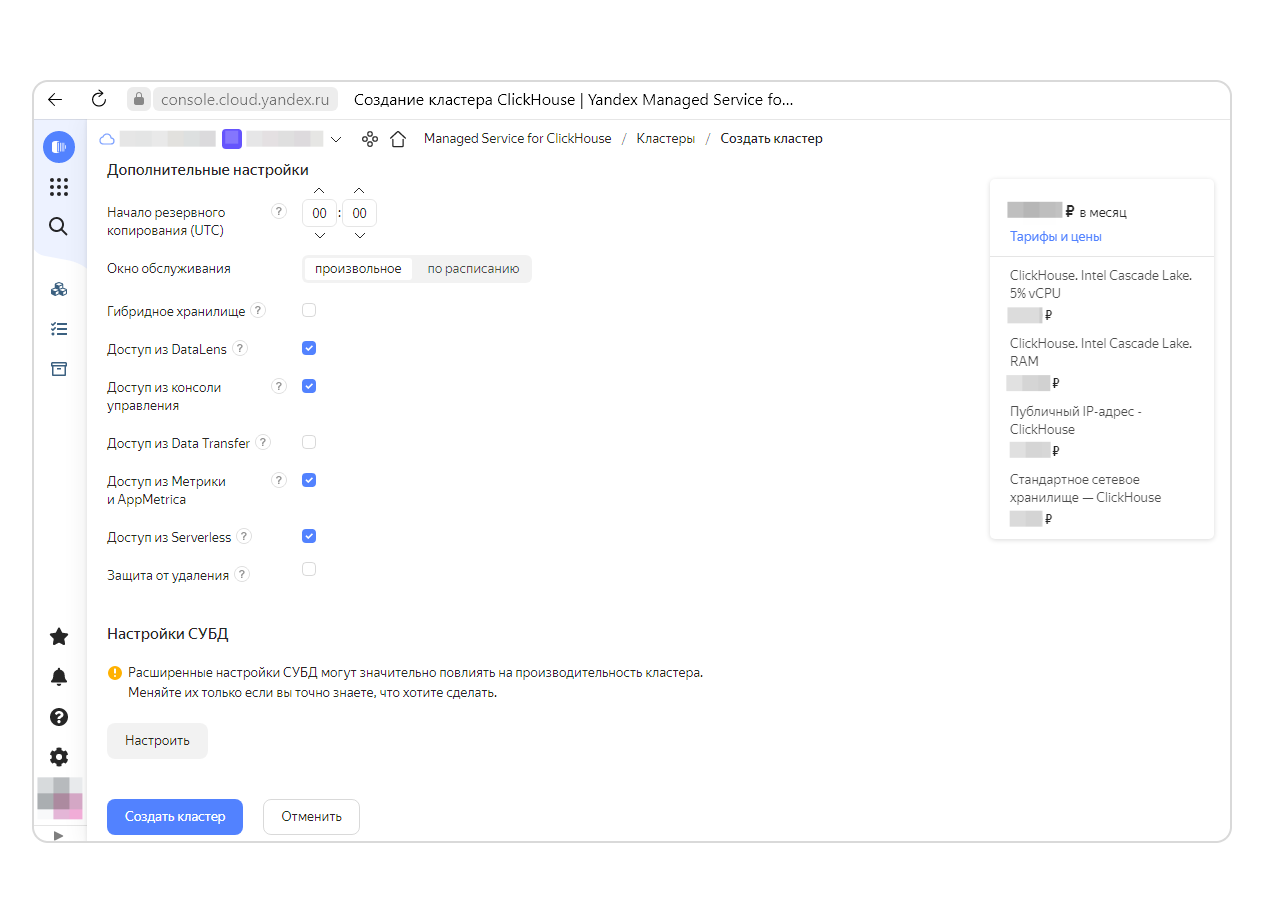Click the cloud icon in breadcrumb
The width and height of the screenshot is (1264, 923).
(x=107, y=139)
